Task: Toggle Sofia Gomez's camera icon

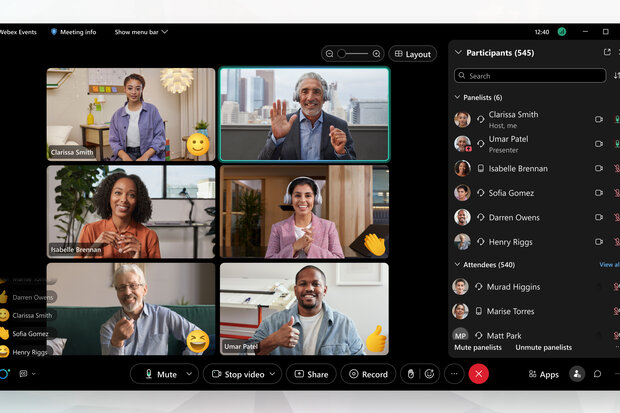Action: click(599, 193)
